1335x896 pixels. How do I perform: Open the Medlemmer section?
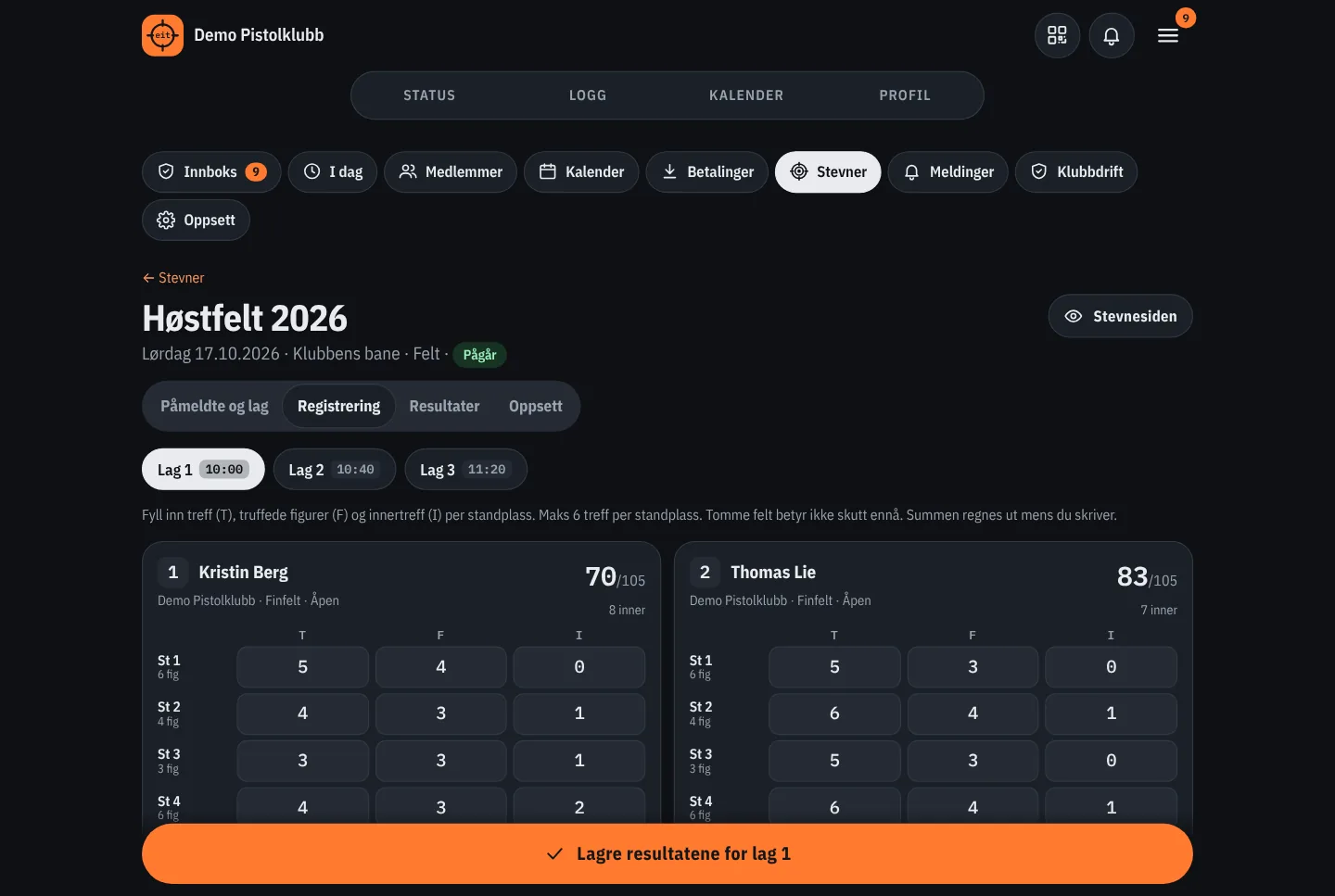pyautogui.click(x=451, y=172)
